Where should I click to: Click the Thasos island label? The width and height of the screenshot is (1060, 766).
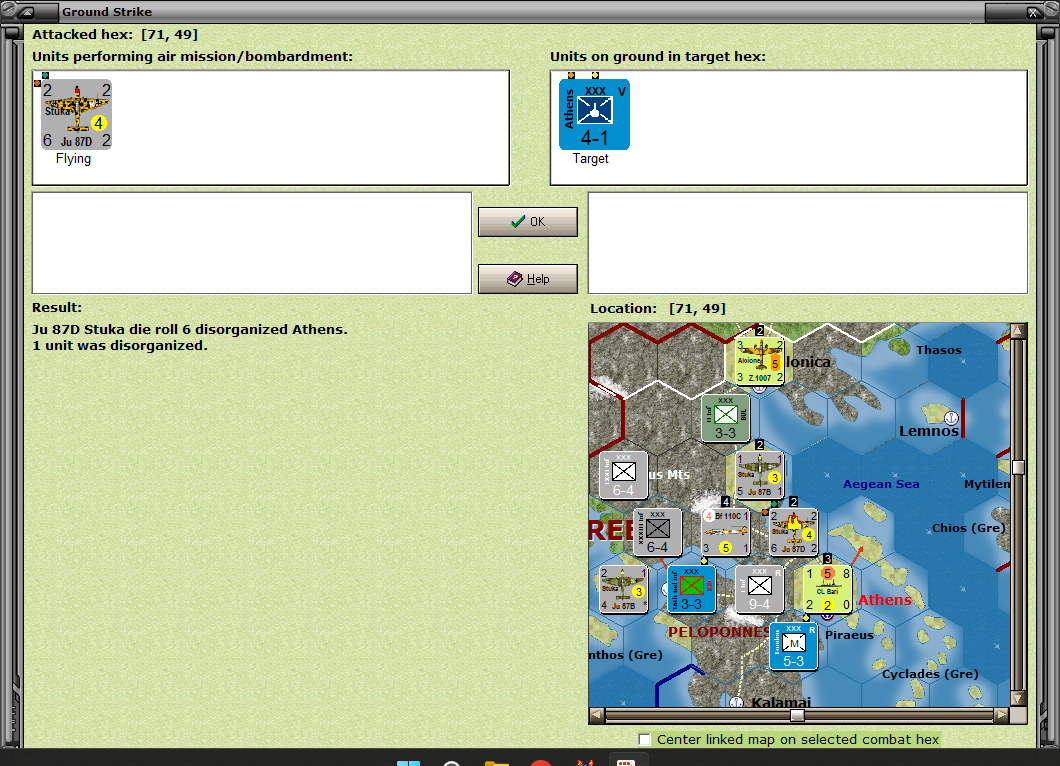(x=939, y=350)
